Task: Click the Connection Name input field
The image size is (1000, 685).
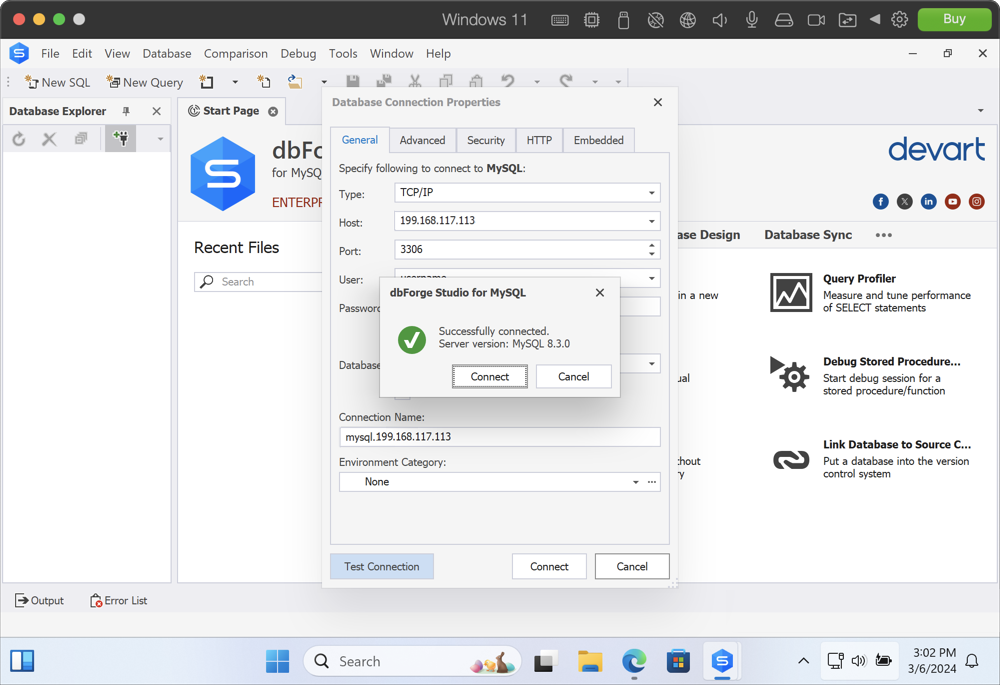Action: 500,437
